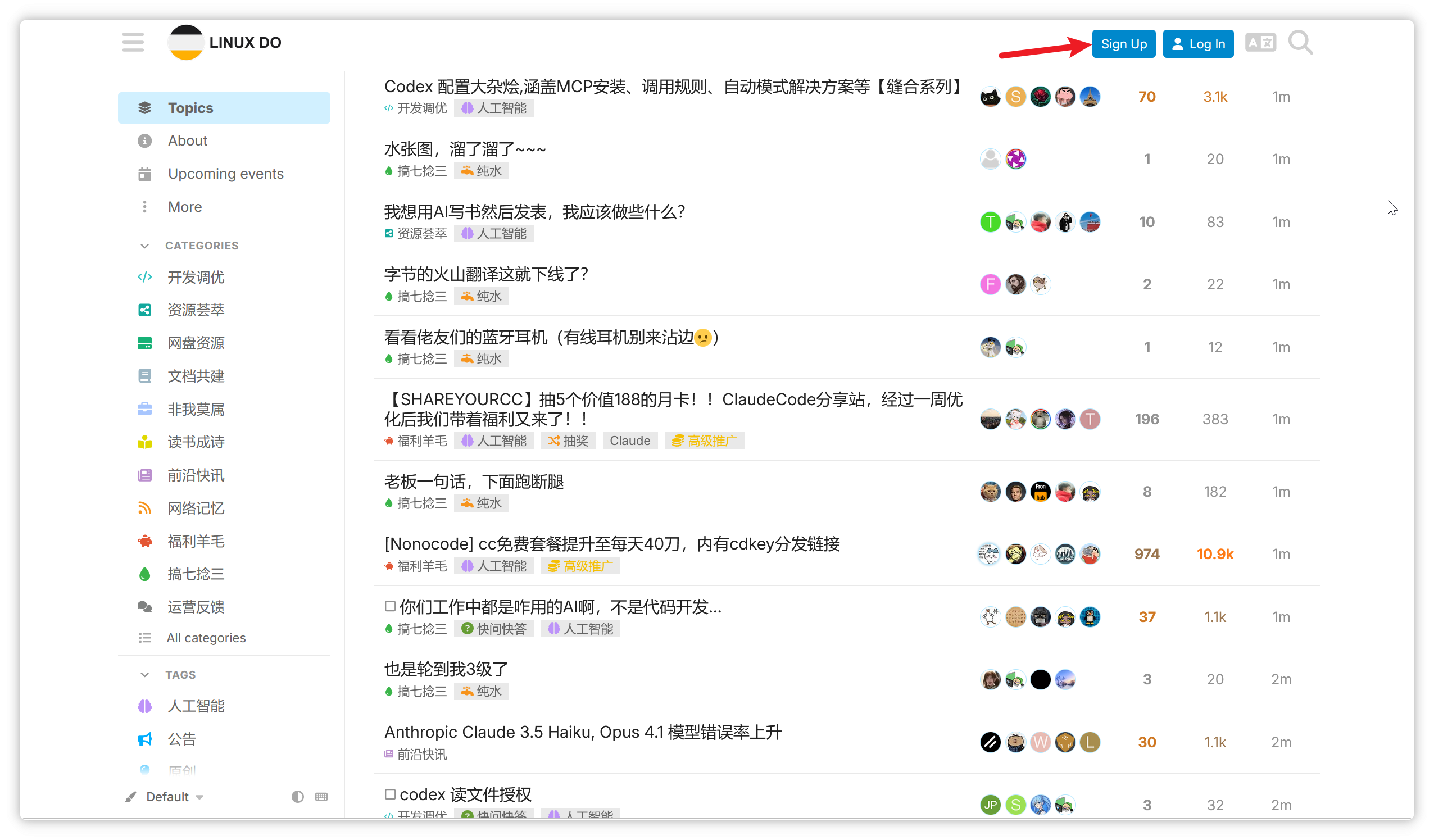
Task: Collapse the TAGS section
Action: 144,674
